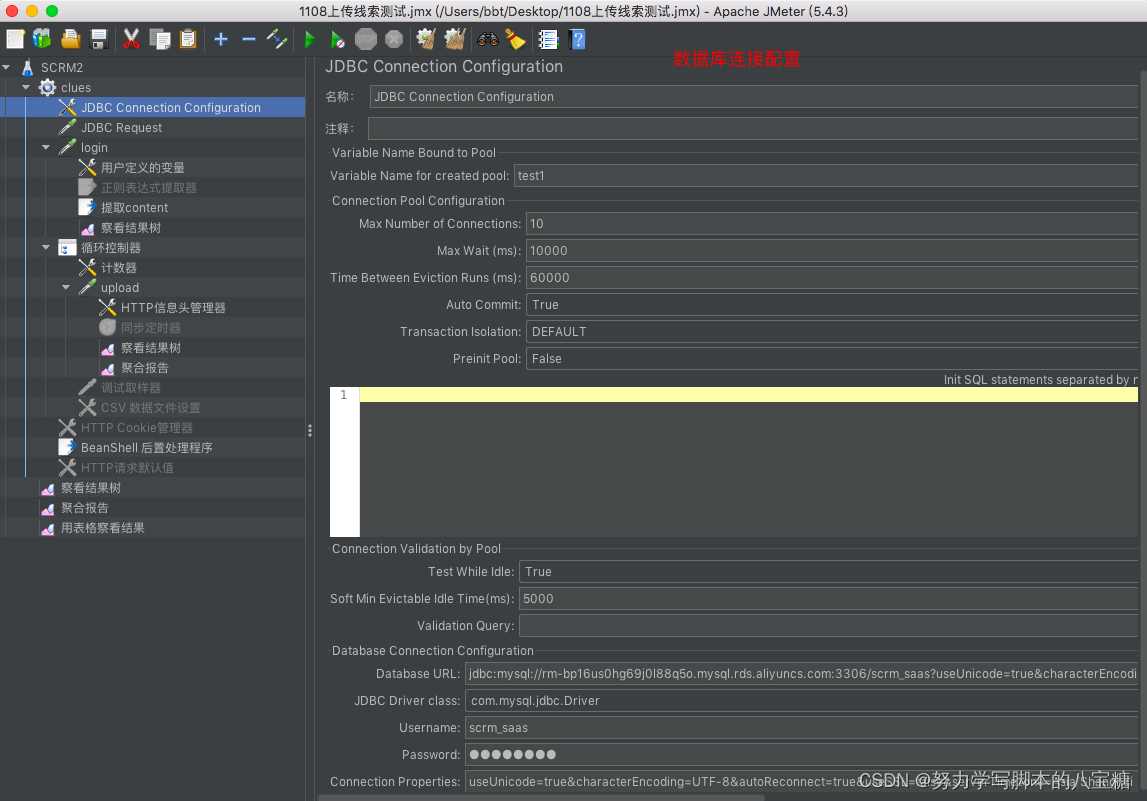Click the Copy toolbar icon
This screenshot has width=1147, height=801.
159,40
